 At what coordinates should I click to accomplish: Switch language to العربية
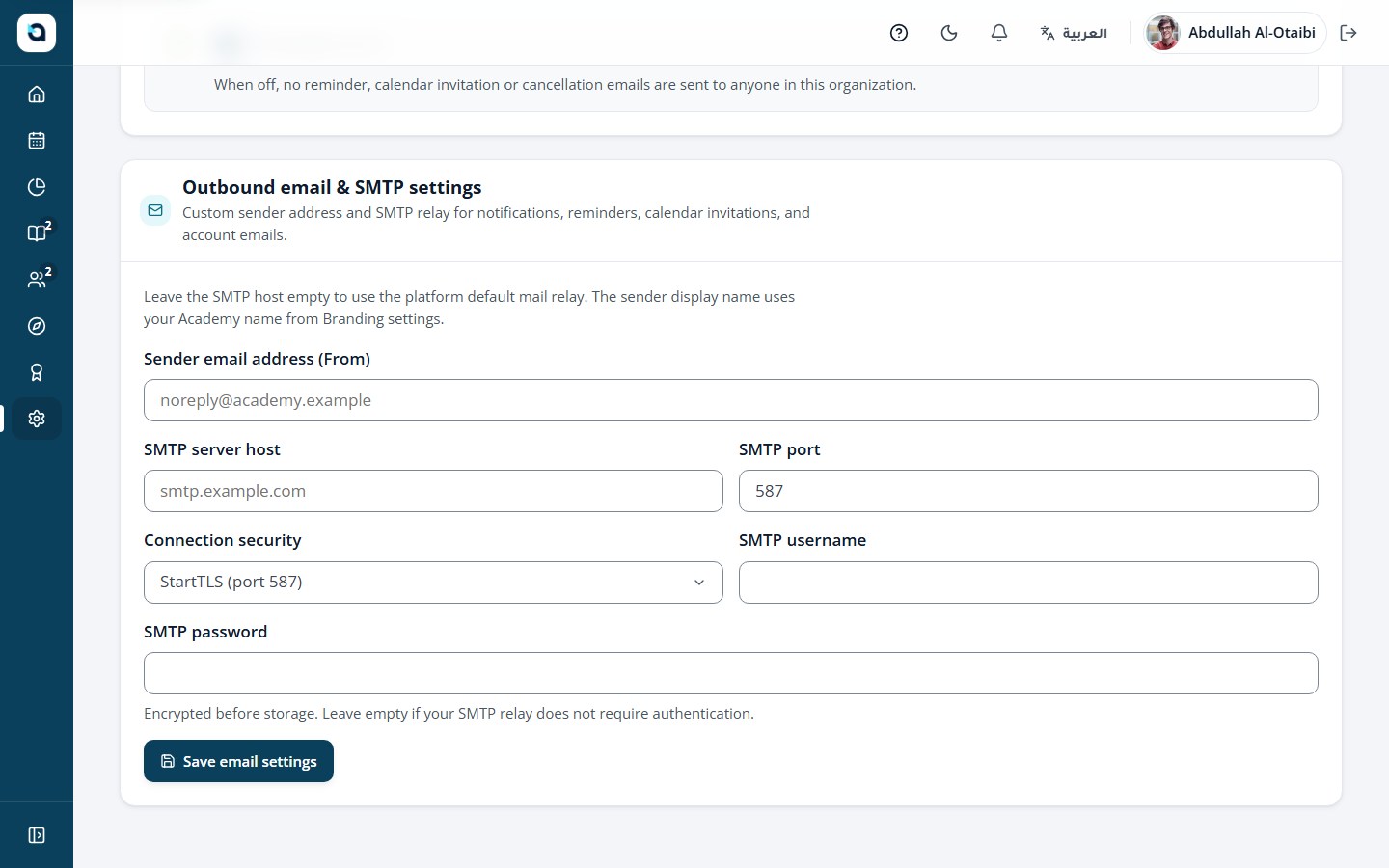pyautogui.click(x=1074, y=33)
